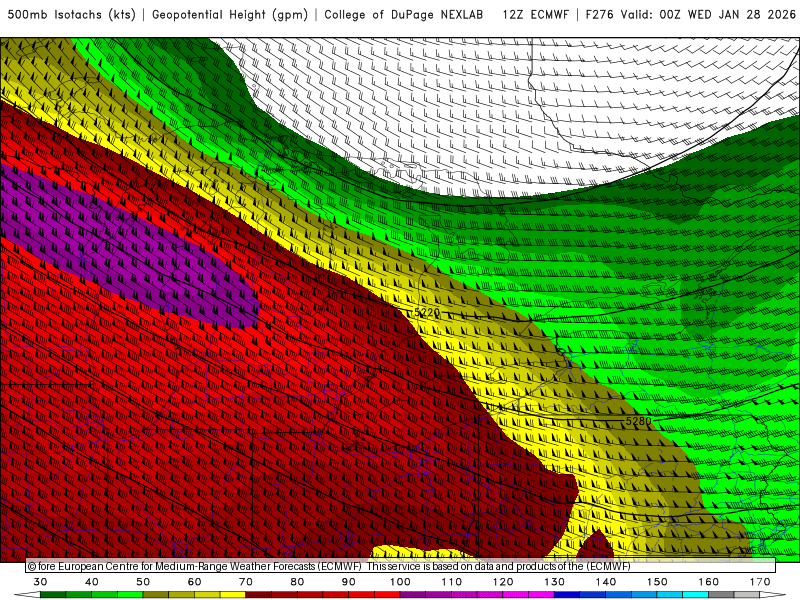Click the 160 knot legend label

(x=709, y=582)
